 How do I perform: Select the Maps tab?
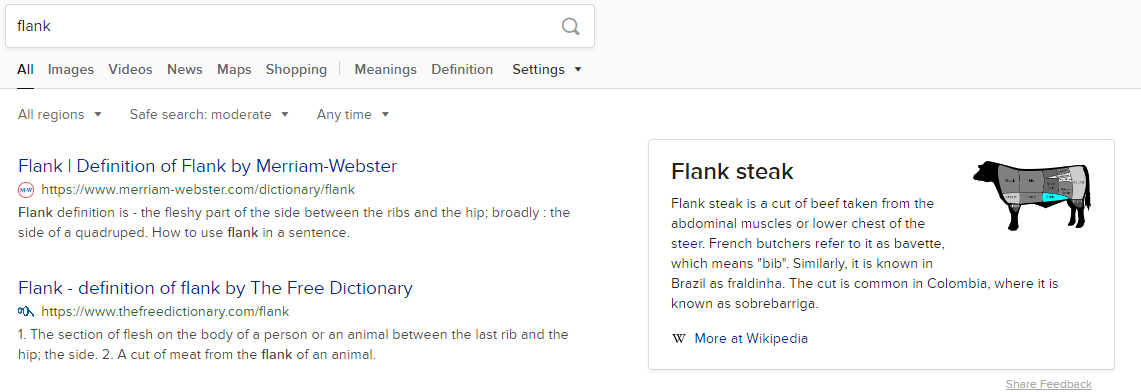[x=234, y=70]
